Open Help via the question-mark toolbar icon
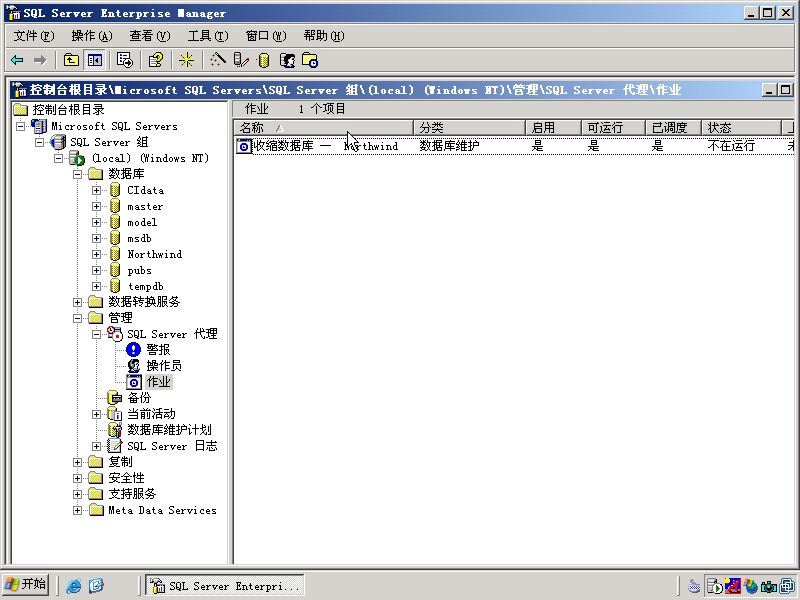This screenshot has height=600, width=800. point(155,60)
